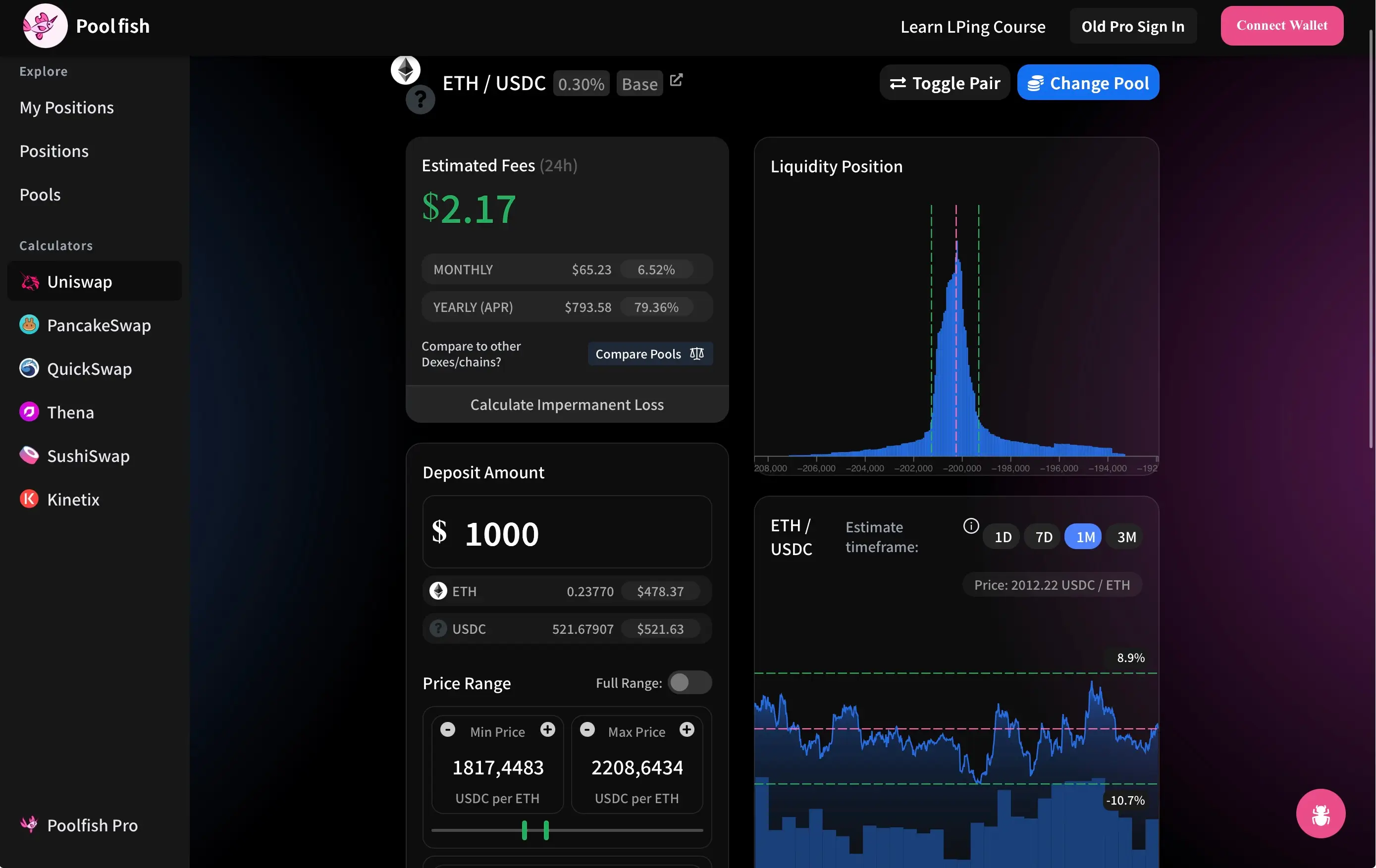
Task: Open the Pools section
Action: pyautogui.click(x=40, y=194)
